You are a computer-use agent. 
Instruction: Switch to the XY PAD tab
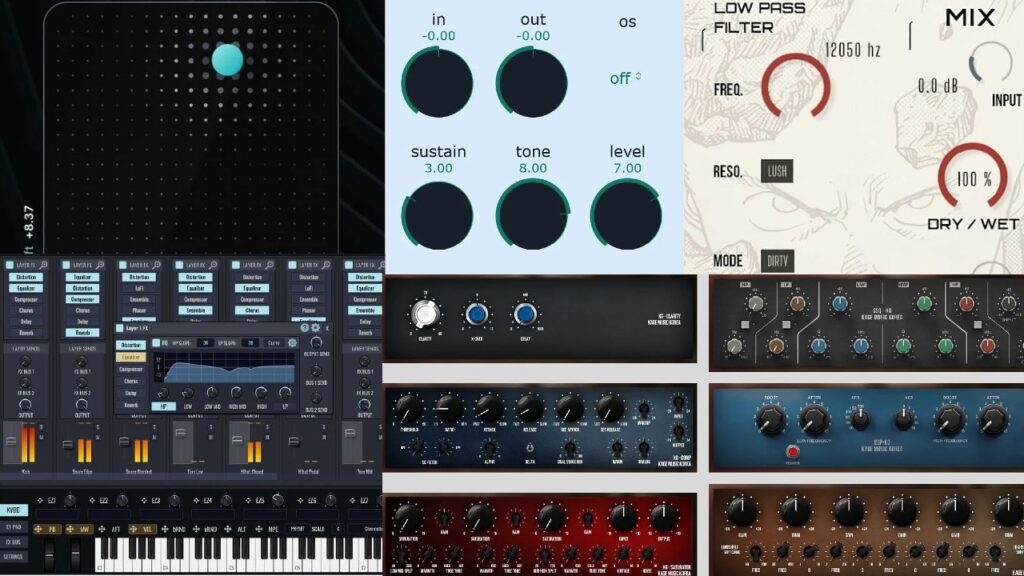(x=14, y=527)
